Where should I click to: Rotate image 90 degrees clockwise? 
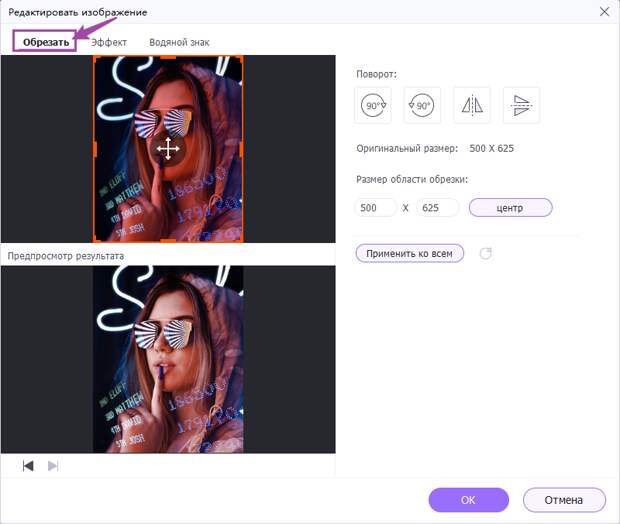click(x=373, y=106)
